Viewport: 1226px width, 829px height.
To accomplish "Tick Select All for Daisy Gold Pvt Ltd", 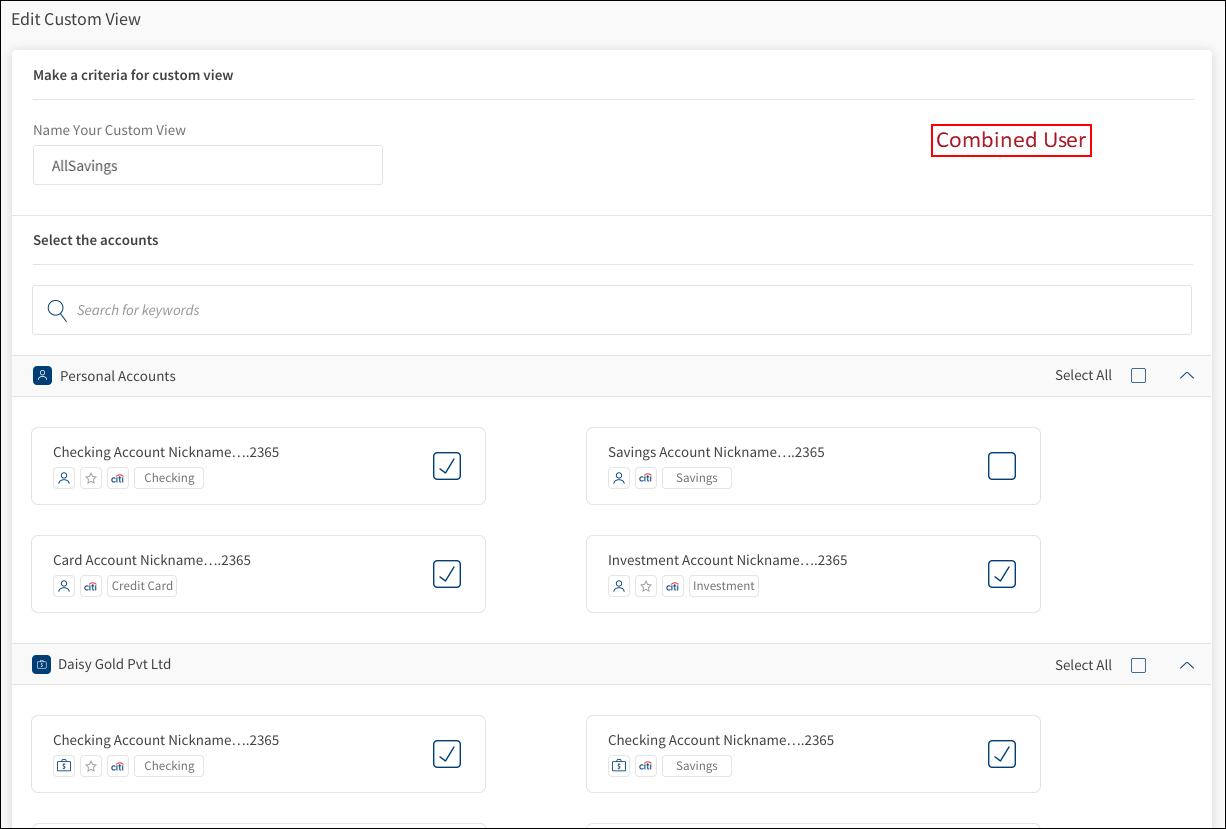I will point(1138,665).
